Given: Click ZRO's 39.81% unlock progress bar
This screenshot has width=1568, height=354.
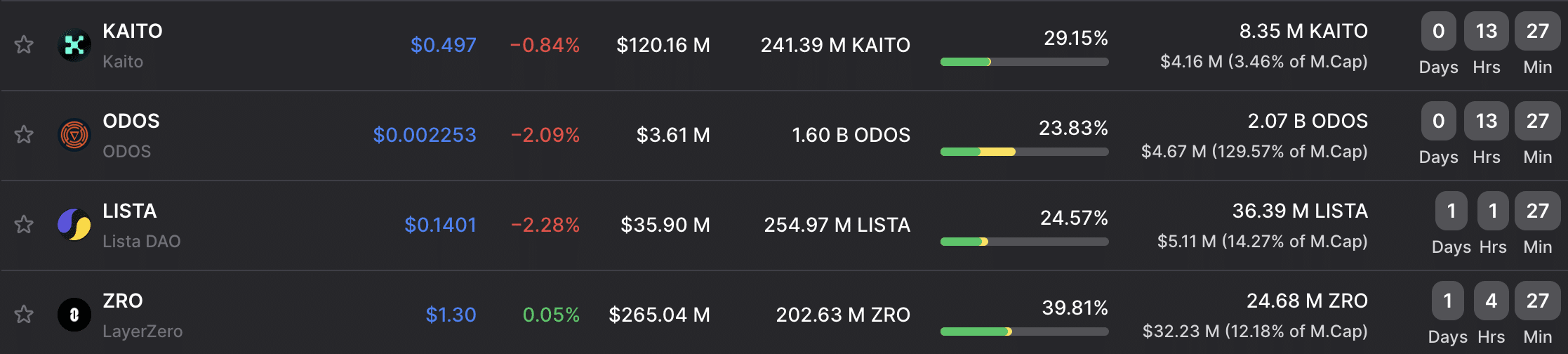Looking at the screenshot, I should 1024,332.
